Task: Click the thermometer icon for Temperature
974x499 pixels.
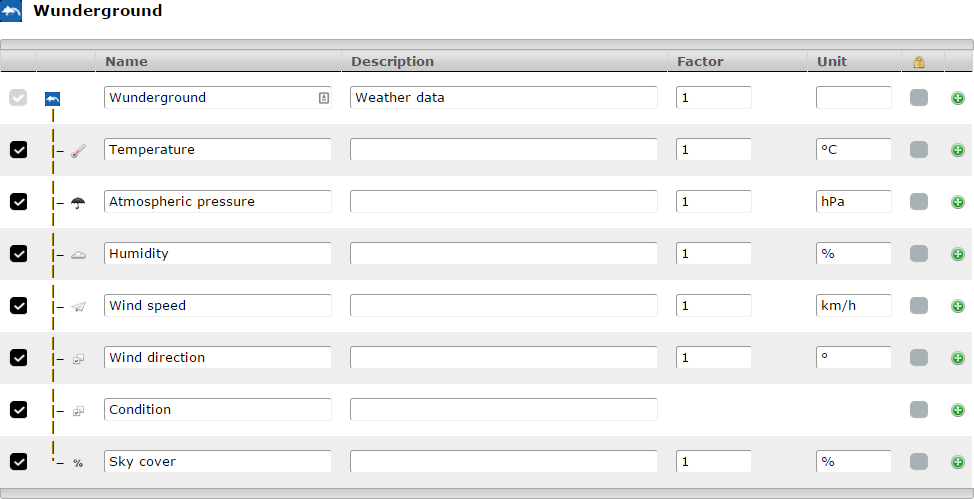Action: coord(78,151)
